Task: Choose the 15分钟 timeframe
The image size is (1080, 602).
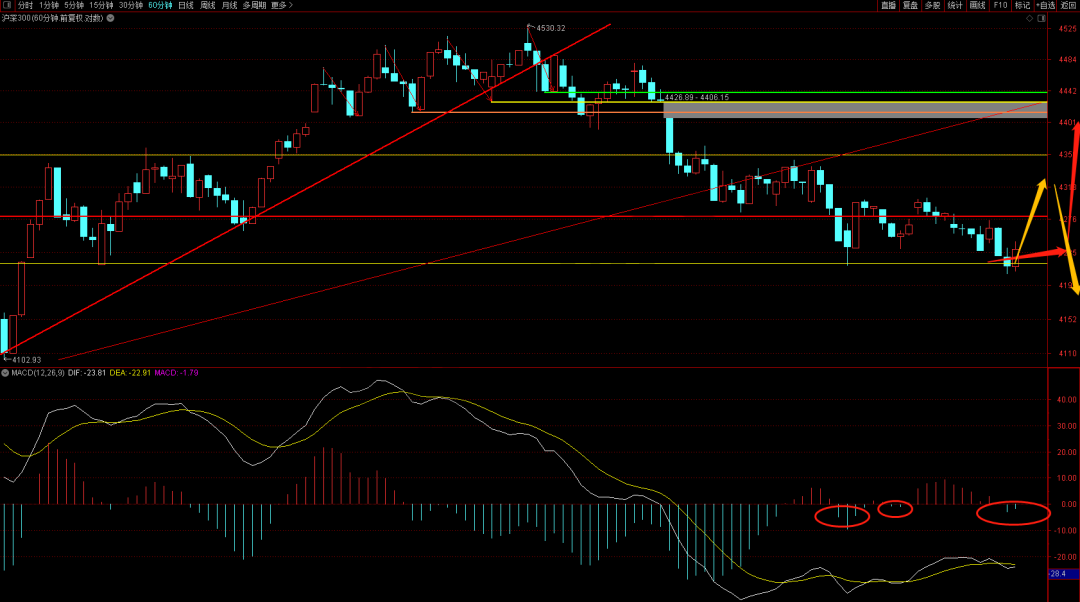Action: (102, 5)
